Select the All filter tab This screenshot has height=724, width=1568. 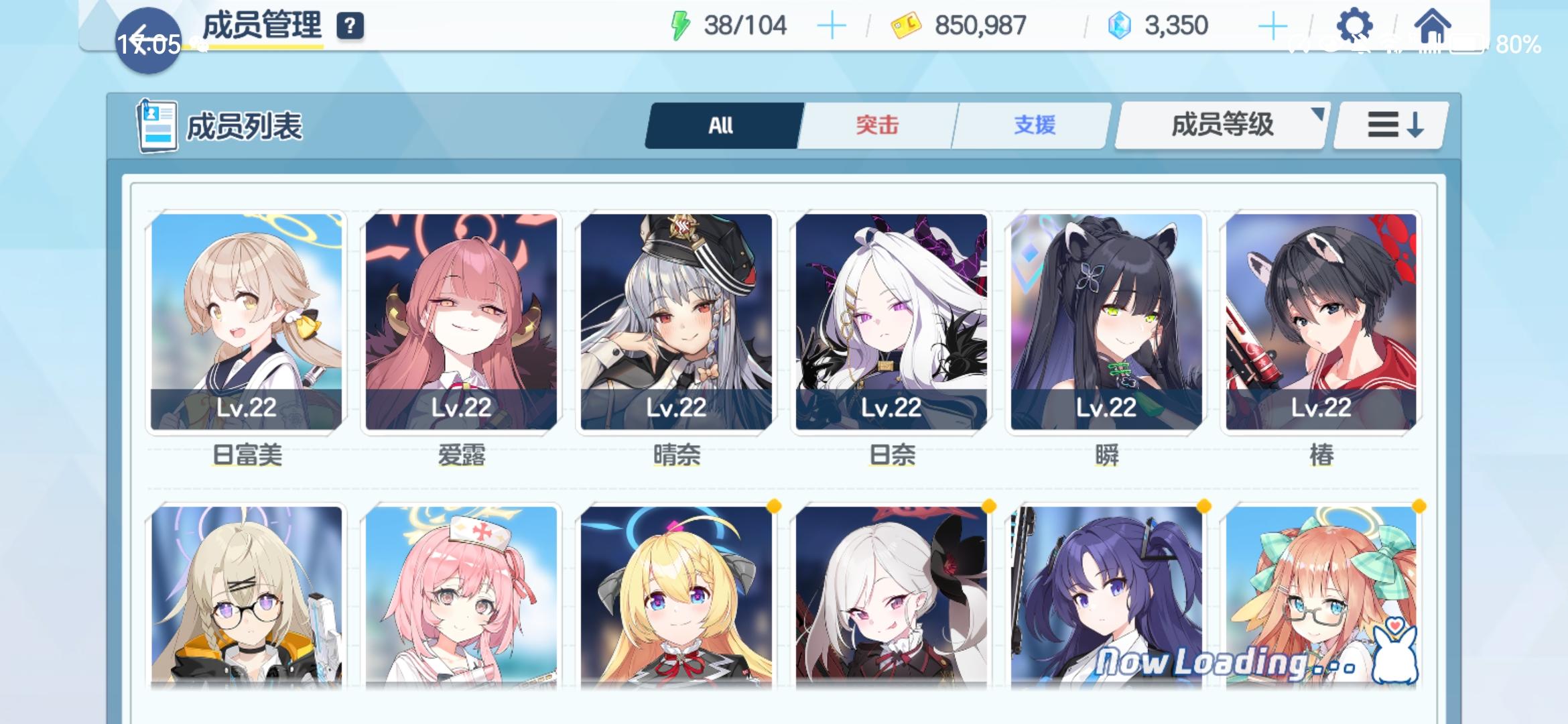click(723, 125)
